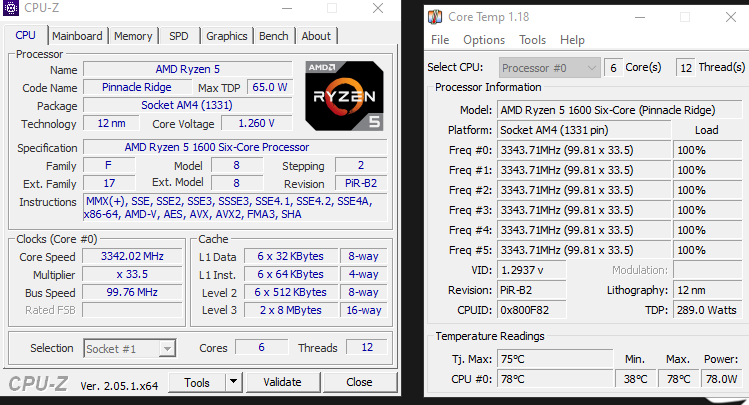Click the processor Name field AMD Ryzen 5

(188, 69)
